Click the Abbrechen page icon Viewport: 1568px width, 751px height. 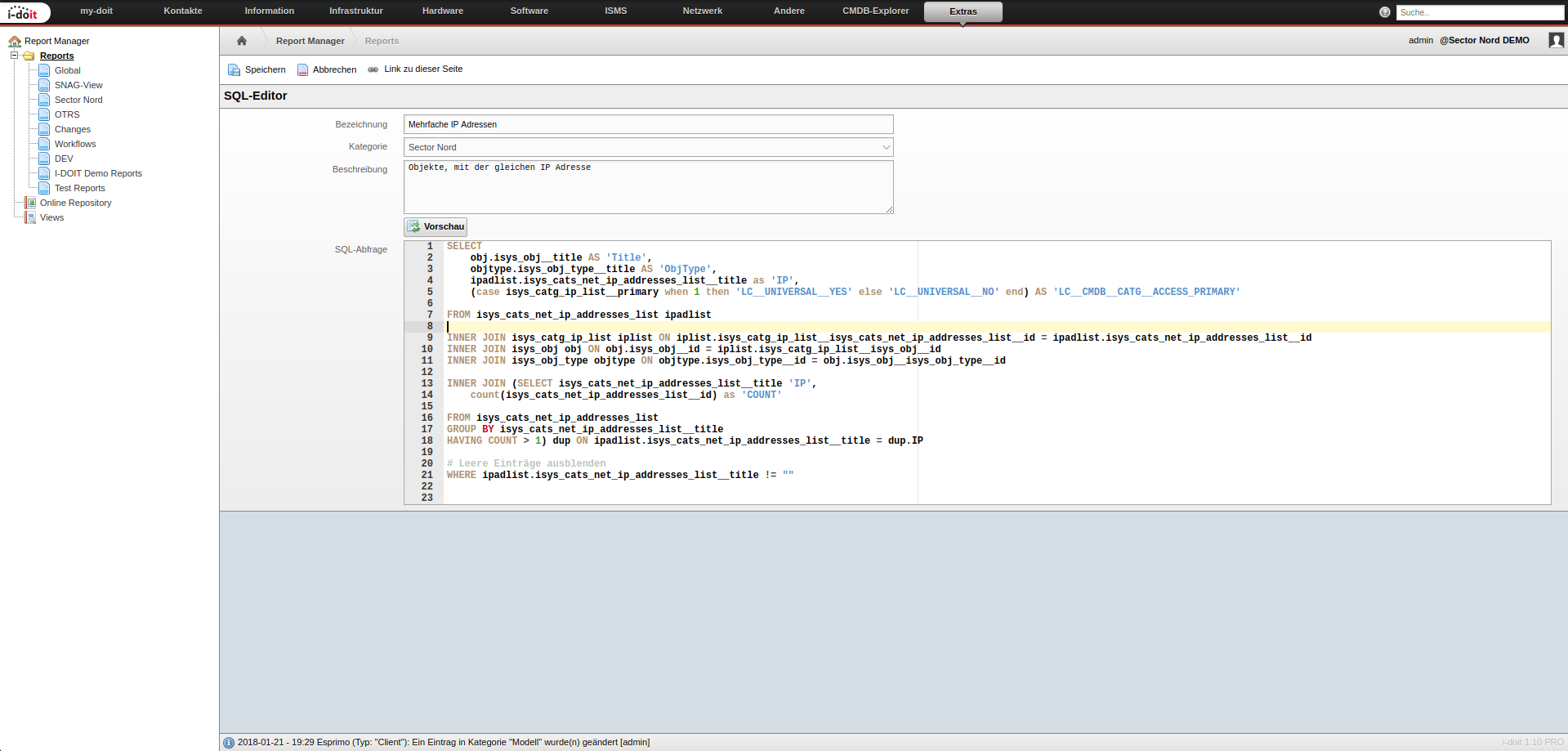coord(302,69)
